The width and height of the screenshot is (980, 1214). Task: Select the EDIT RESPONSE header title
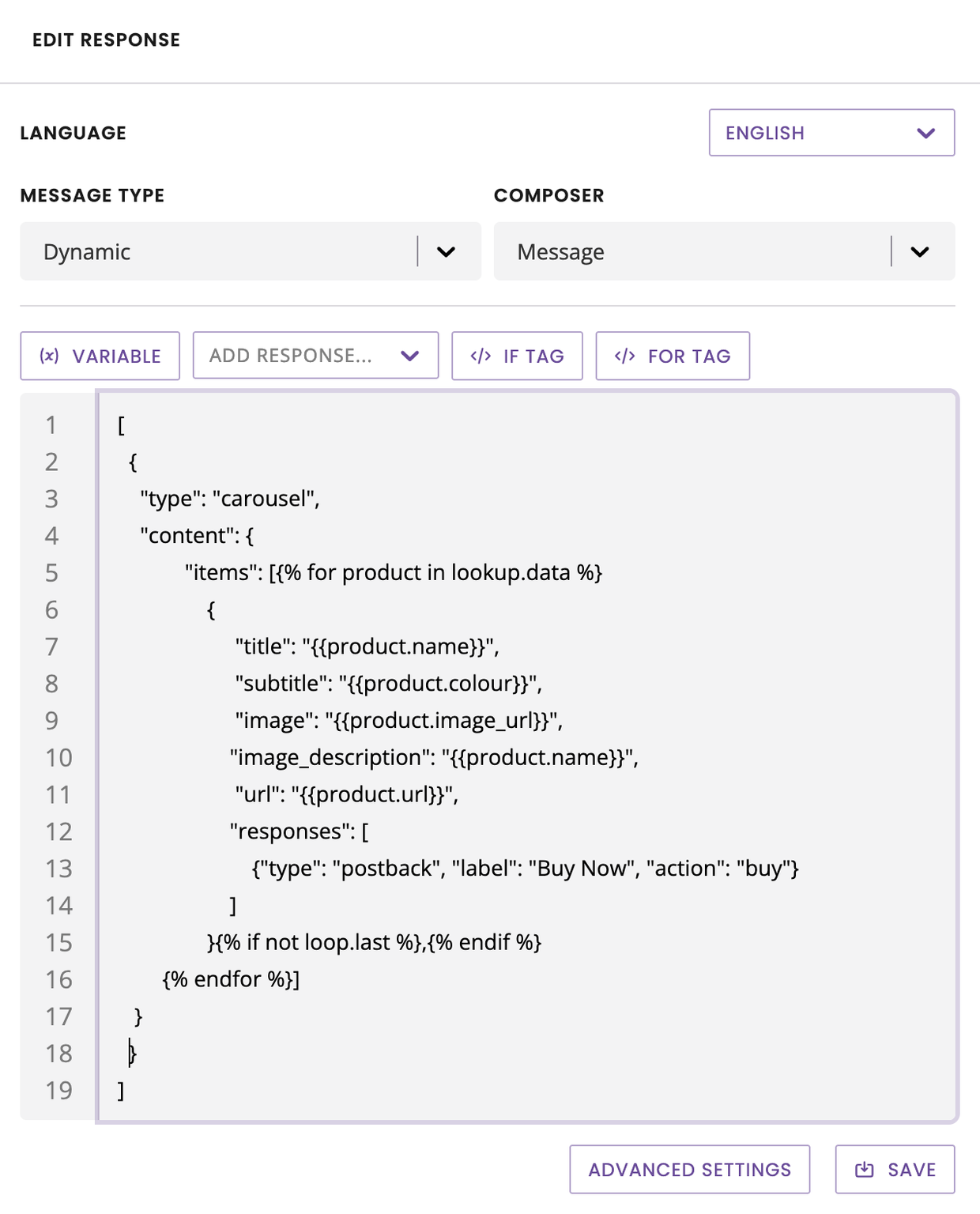(x=106, y=39)
